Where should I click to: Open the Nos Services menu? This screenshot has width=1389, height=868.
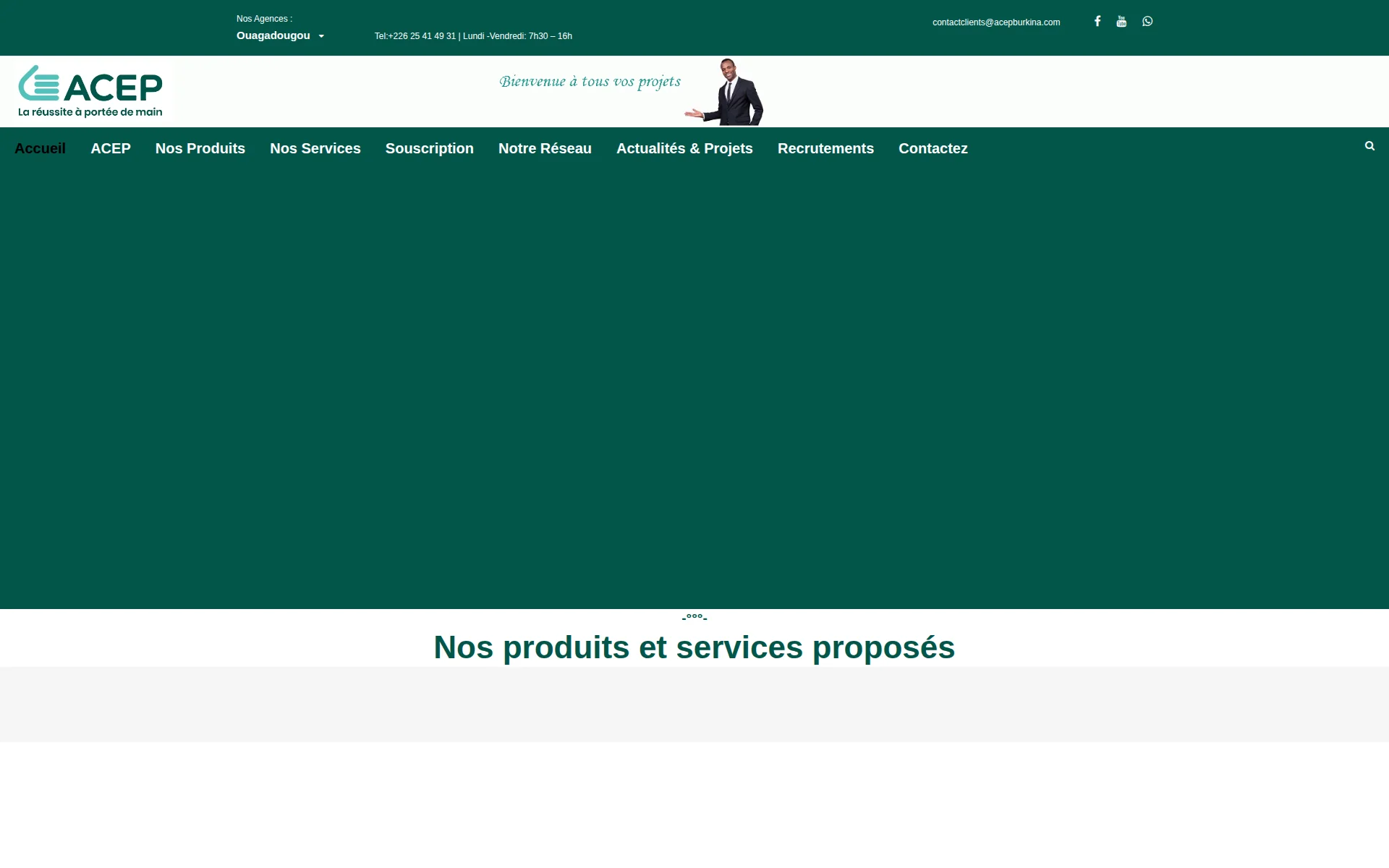315,148
